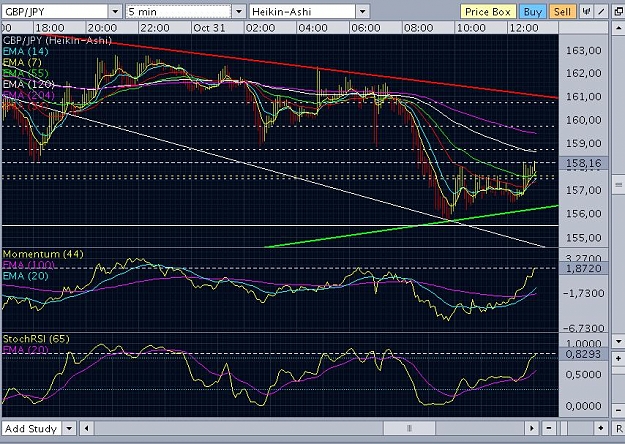Viewport: 625px width, 444px height.
Task: Open the Heikin-Ashi chart type dropdown arrow
Action: click(x=363, y=12)
